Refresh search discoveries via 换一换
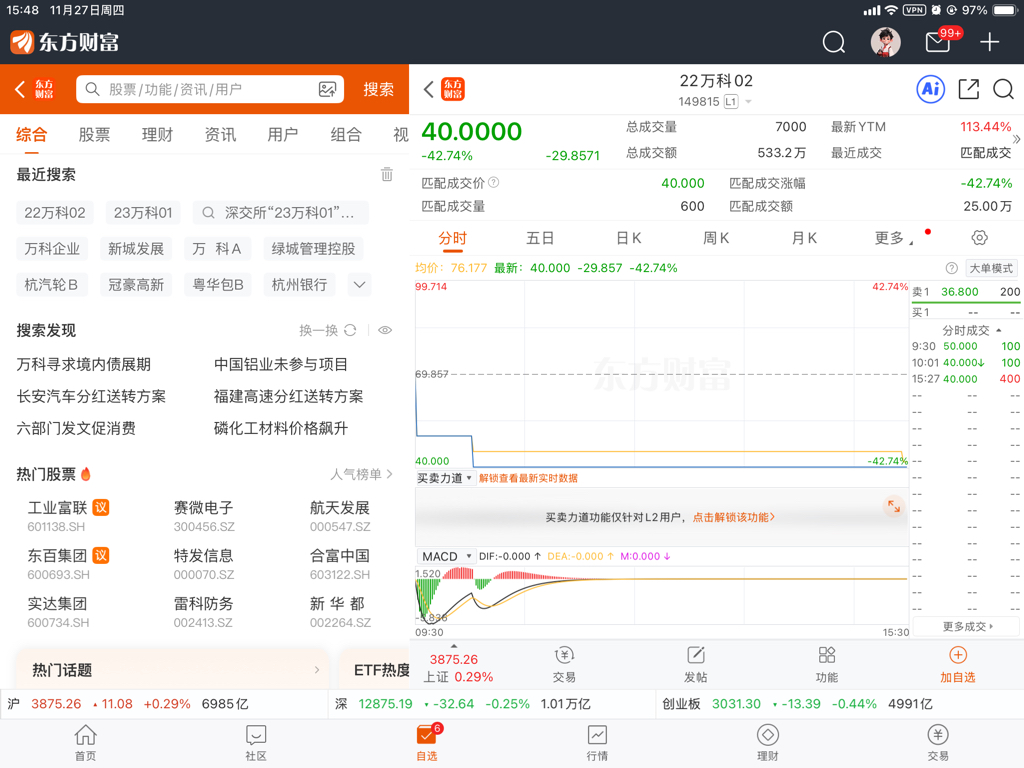The height and width of the screenshot is (768, 1024). [x=328, y=330]
